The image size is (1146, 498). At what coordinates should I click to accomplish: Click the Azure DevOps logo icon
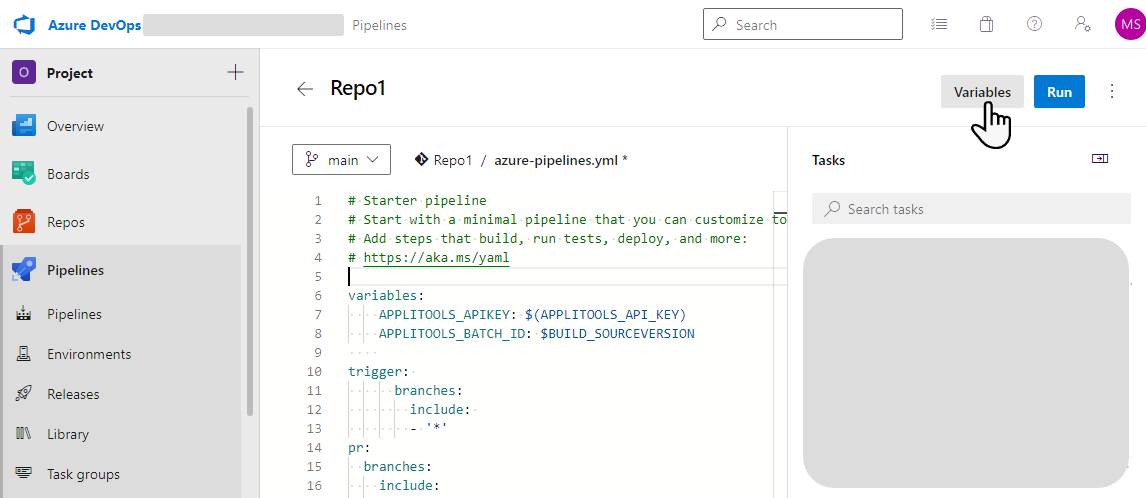click(x=24, y=25)
